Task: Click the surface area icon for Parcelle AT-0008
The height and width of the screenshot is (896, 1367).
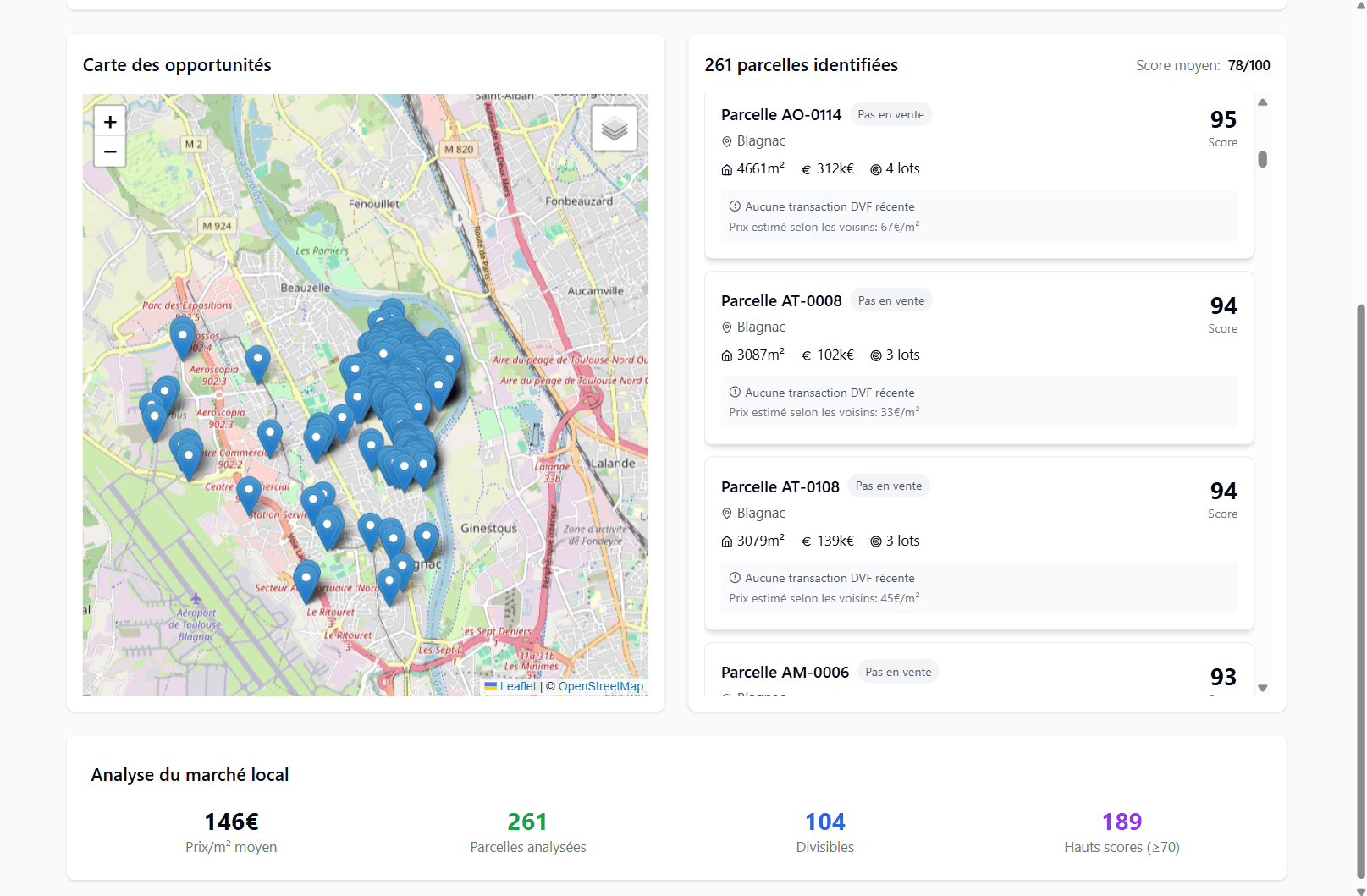Action: point(726,355)
